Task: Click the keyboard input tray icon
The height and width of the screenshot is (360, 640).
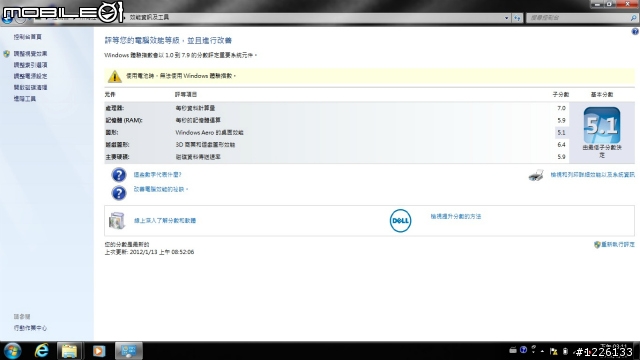Action: coord(513,350)
